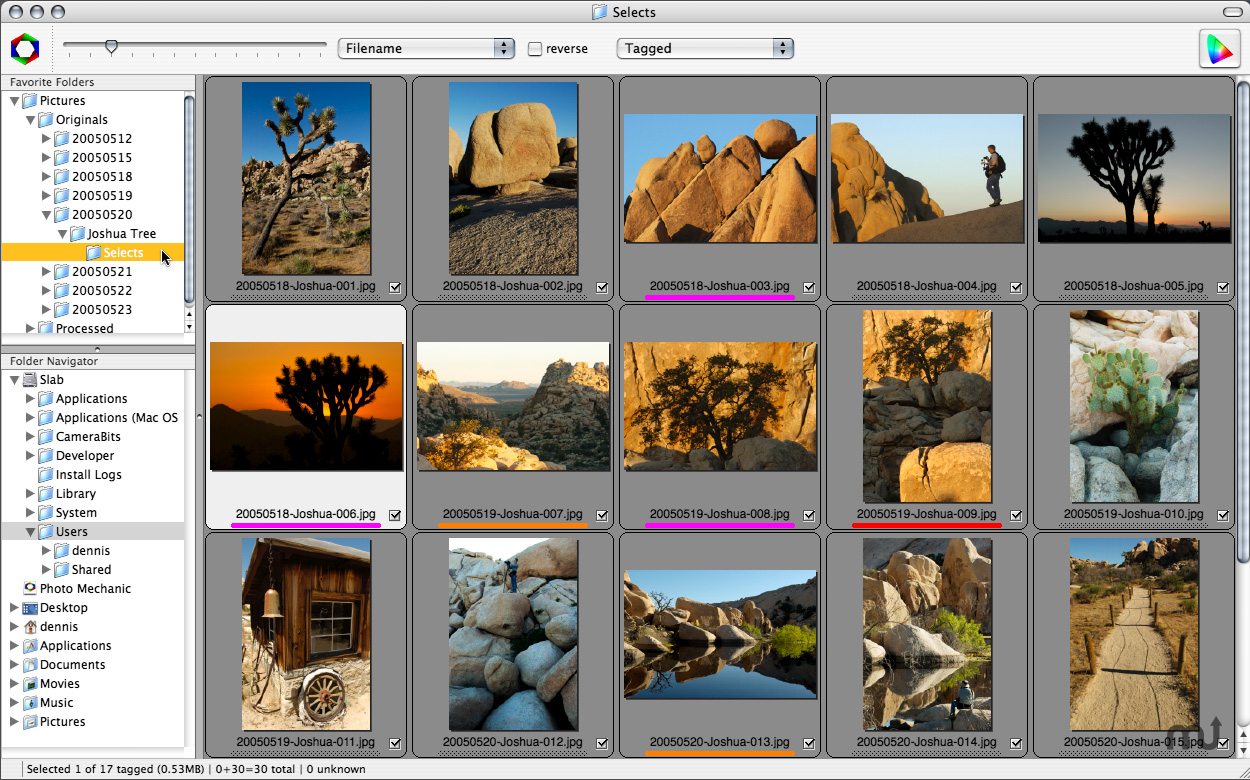1250x780 pixels.
Task: Select the Processed folder in favorites
Action: [84, 328]
